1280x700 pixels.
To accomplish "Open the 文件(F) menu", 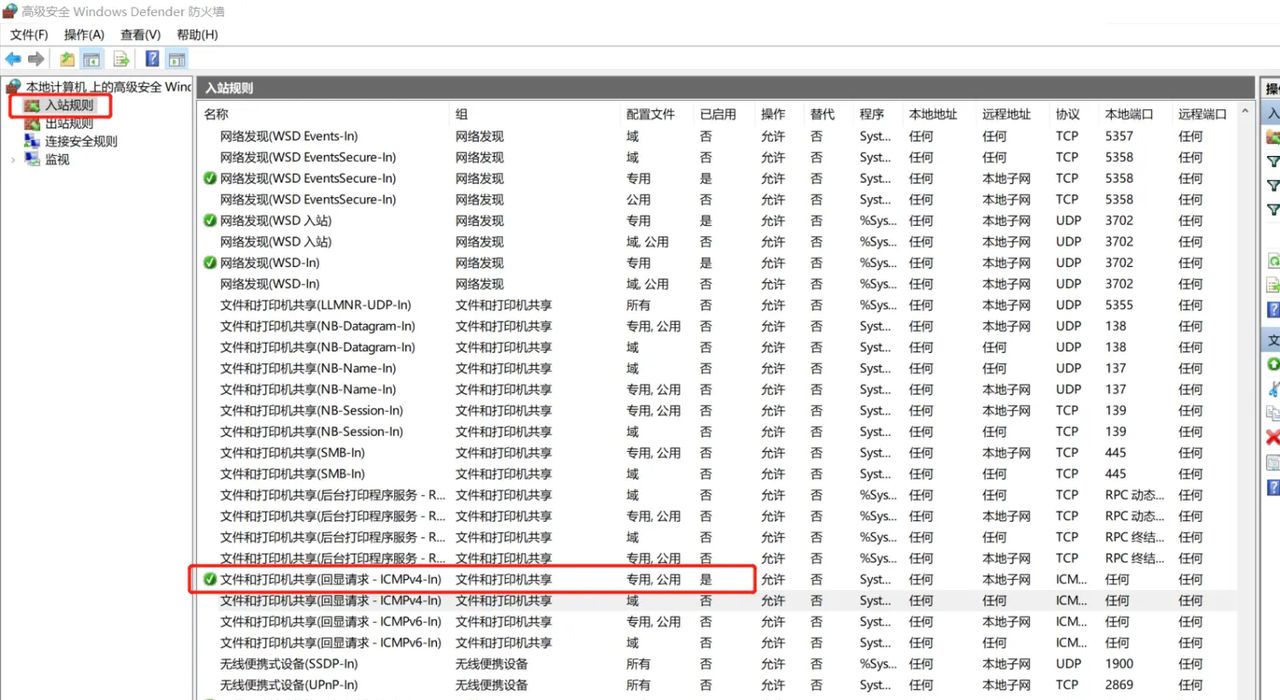I will 28,34.
